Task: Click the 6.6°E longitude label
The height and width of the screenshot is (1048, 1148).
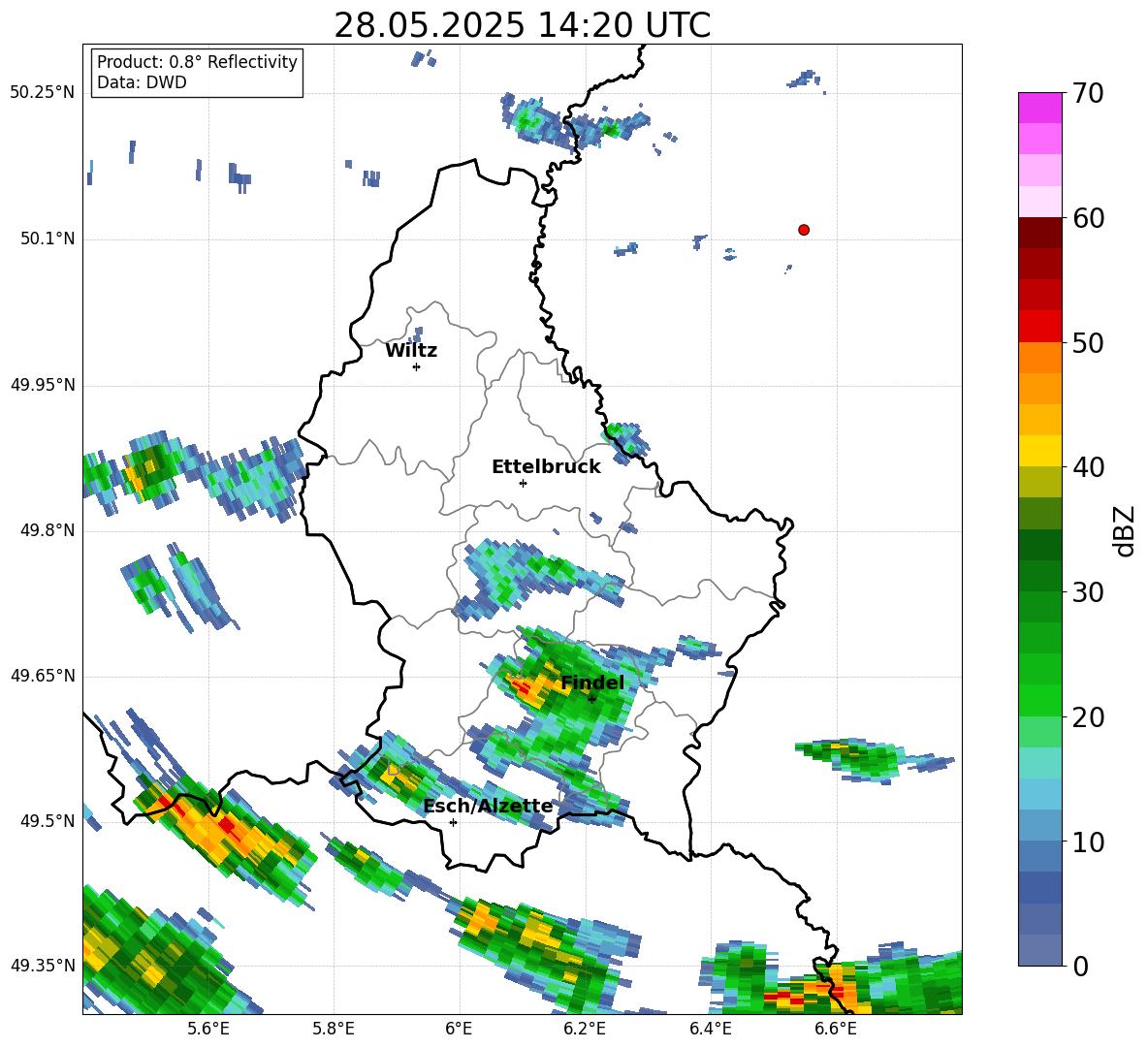Action: click(836, 1029)
